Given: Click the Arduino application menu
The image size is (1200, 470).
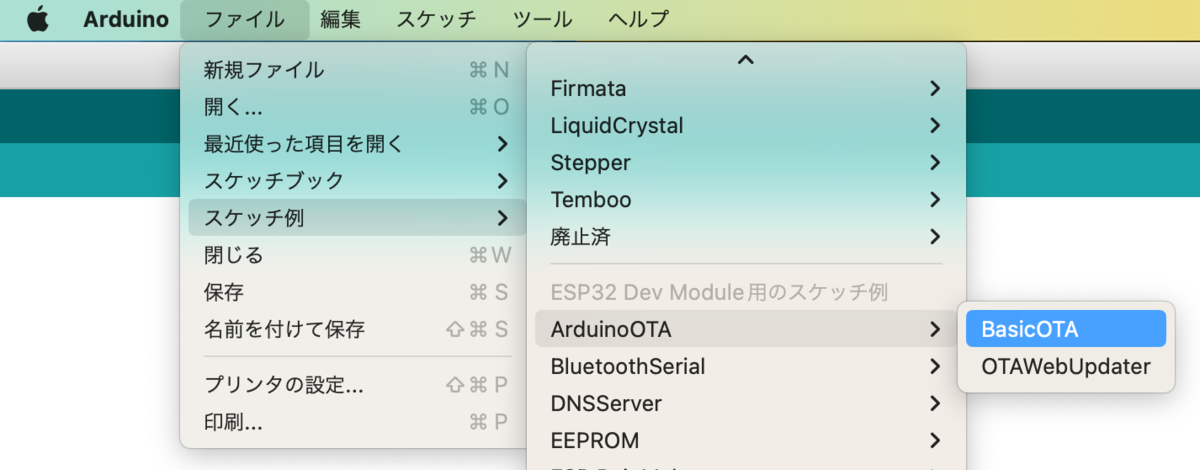Looking at the screenshot, I should coord(125,19).
